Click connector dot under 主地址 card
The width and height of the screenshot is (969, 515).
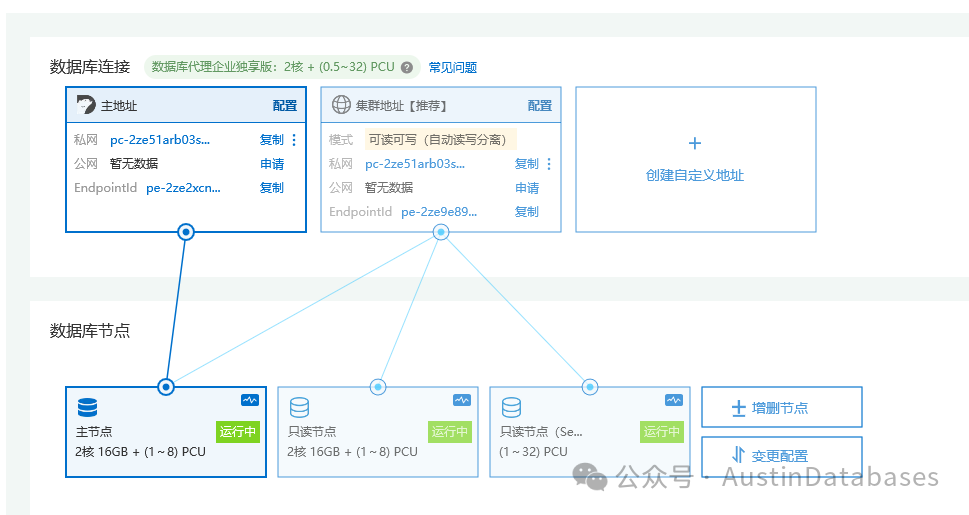[x=186, y=232]
